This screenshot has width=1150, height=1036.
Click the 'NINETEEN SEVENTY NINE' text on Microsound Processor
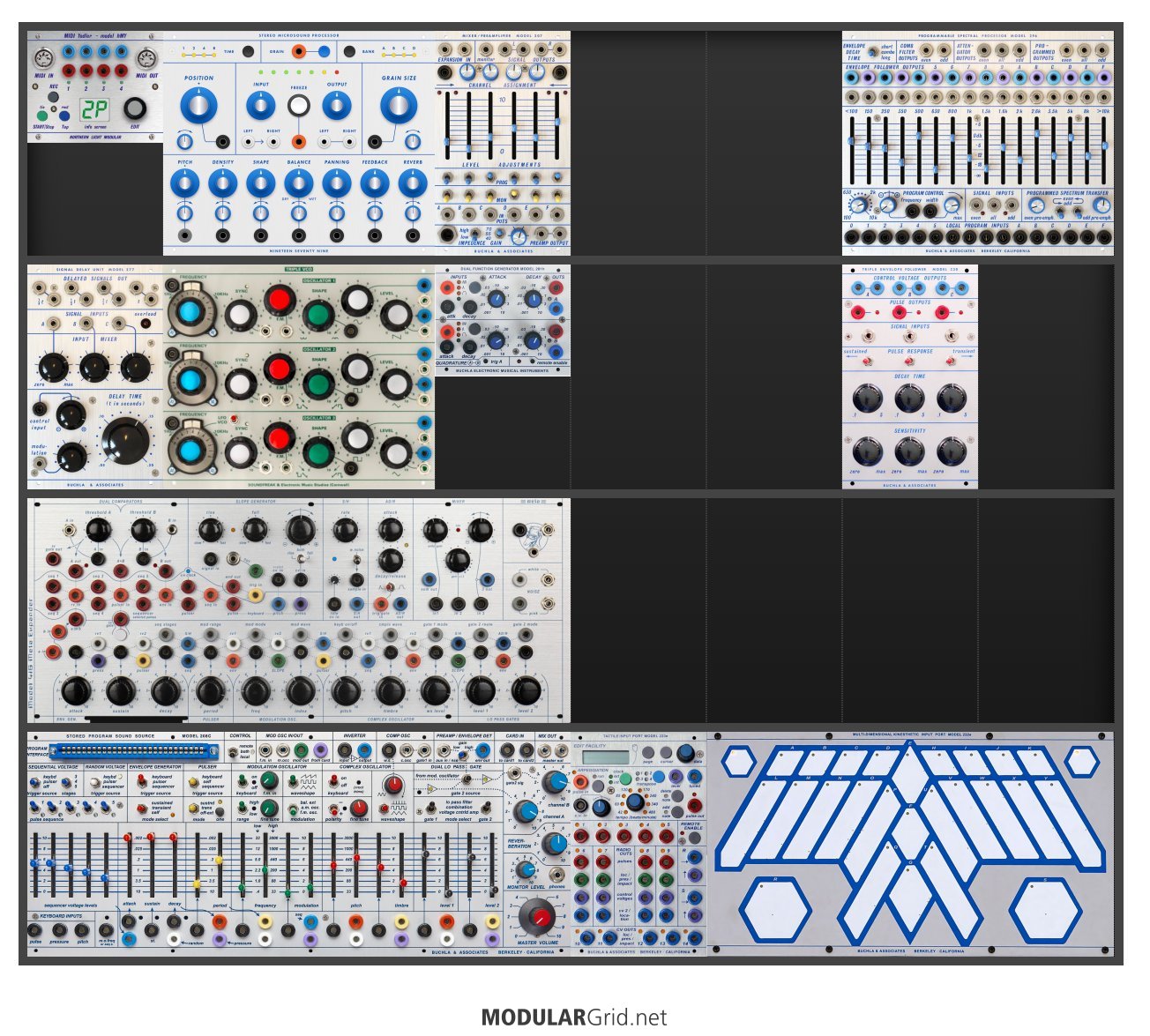pyautogui.click(x=298, y=250)
